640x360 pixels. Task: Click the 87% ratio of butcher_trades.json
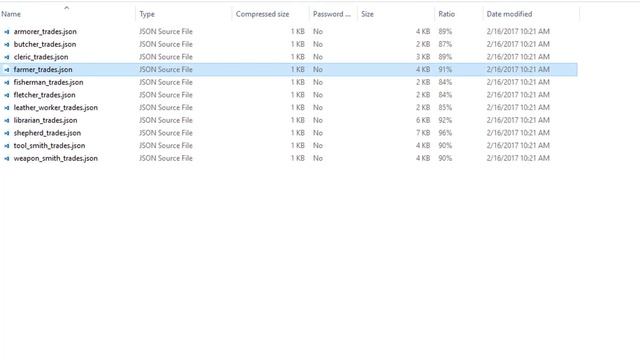[x=445, y=44]
